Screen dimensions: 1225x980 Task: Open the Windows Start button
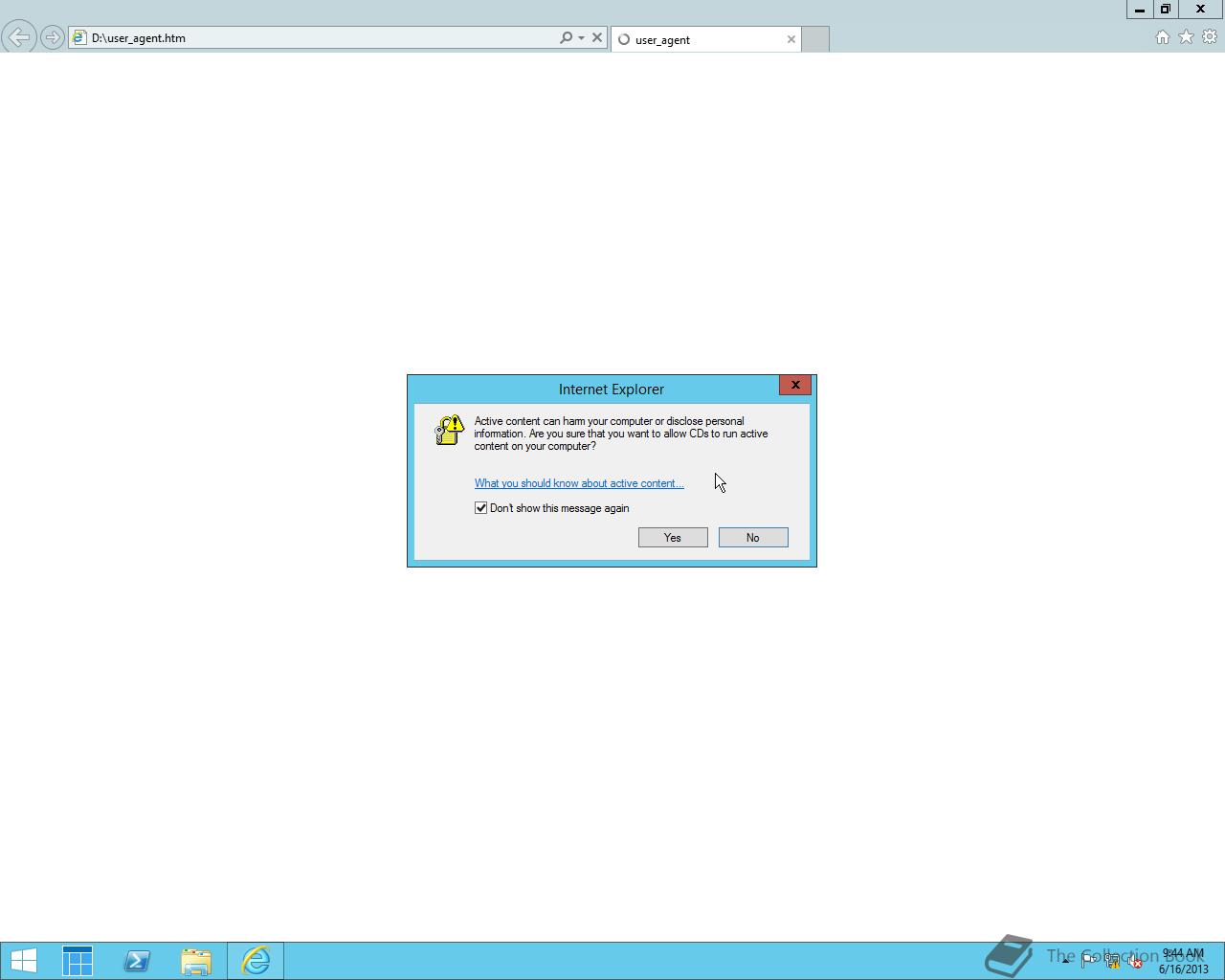click(24, 961)
